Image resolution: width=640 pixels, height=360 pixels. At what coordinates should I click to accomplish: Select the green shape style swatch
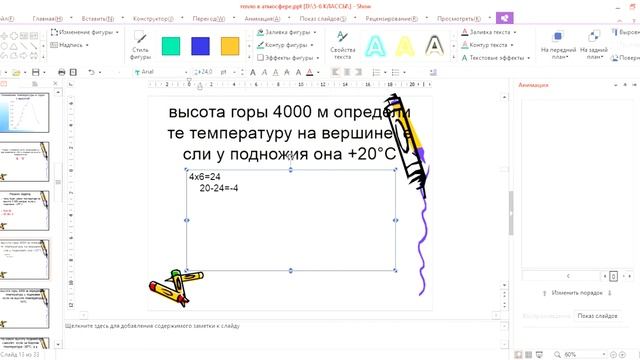click(x=171, y=46)
